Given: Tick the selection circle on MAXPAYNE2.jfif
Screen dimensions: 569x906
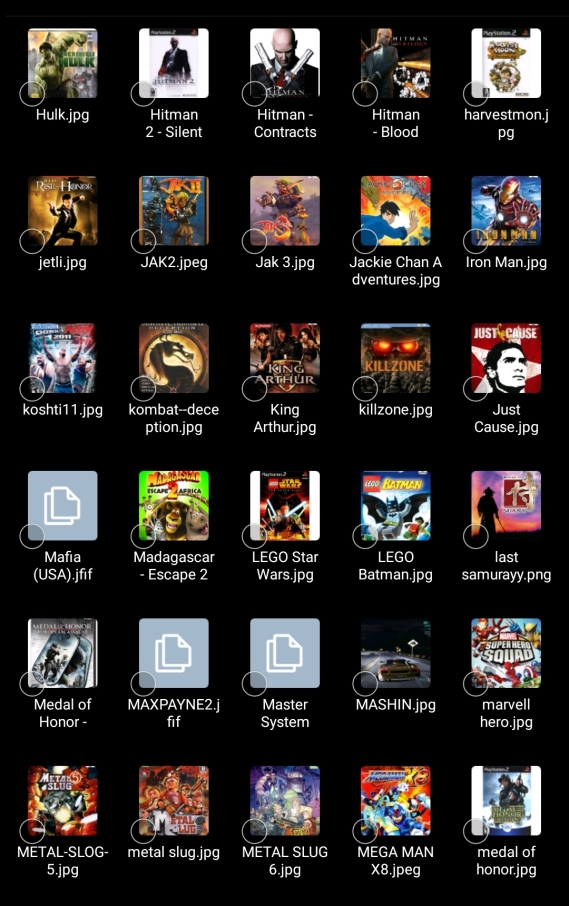Looking at the screenshot, I should [143, 684].
